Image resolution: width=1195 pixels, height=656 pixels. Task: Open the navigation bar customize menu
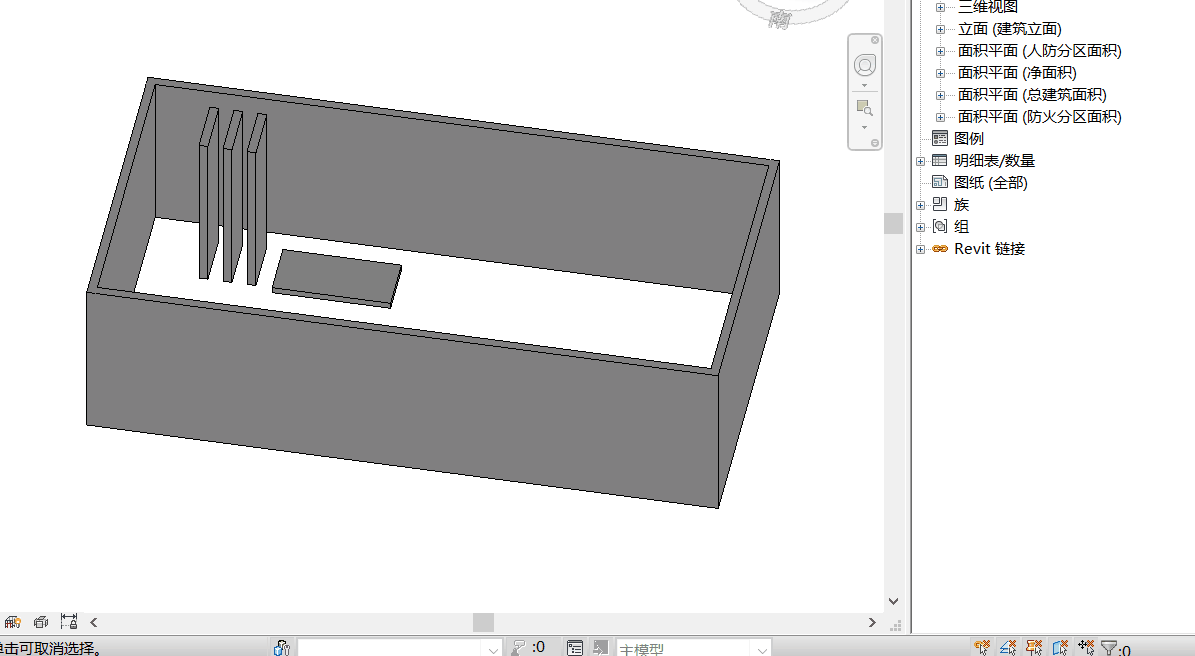pos(875,142)
